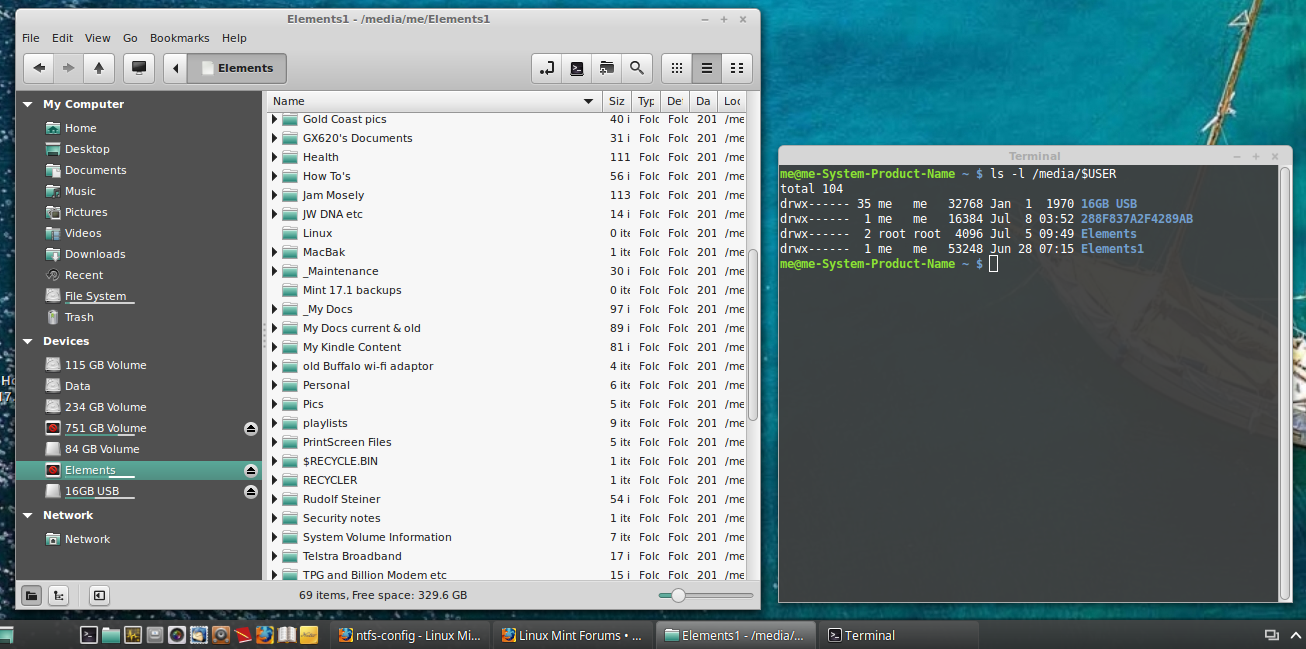Screen dimensions: 1306x649
Task: Eject the 751 GB Volume
Action: (251, 428)
